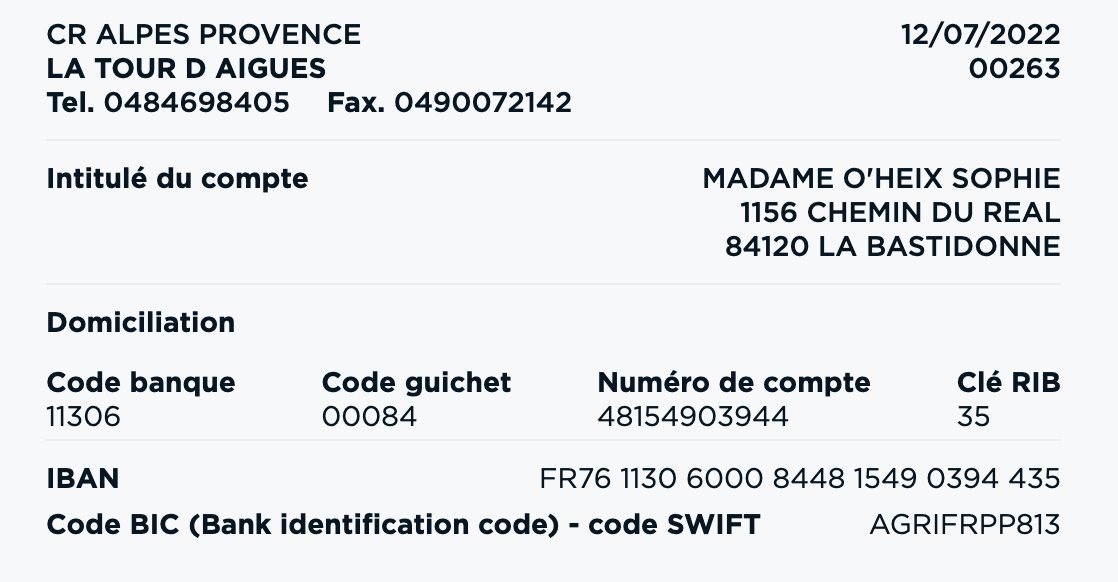The height and width of the screenshot is (582, 1118).
Task: Click the IBAN number value
Action: [800, 479]
